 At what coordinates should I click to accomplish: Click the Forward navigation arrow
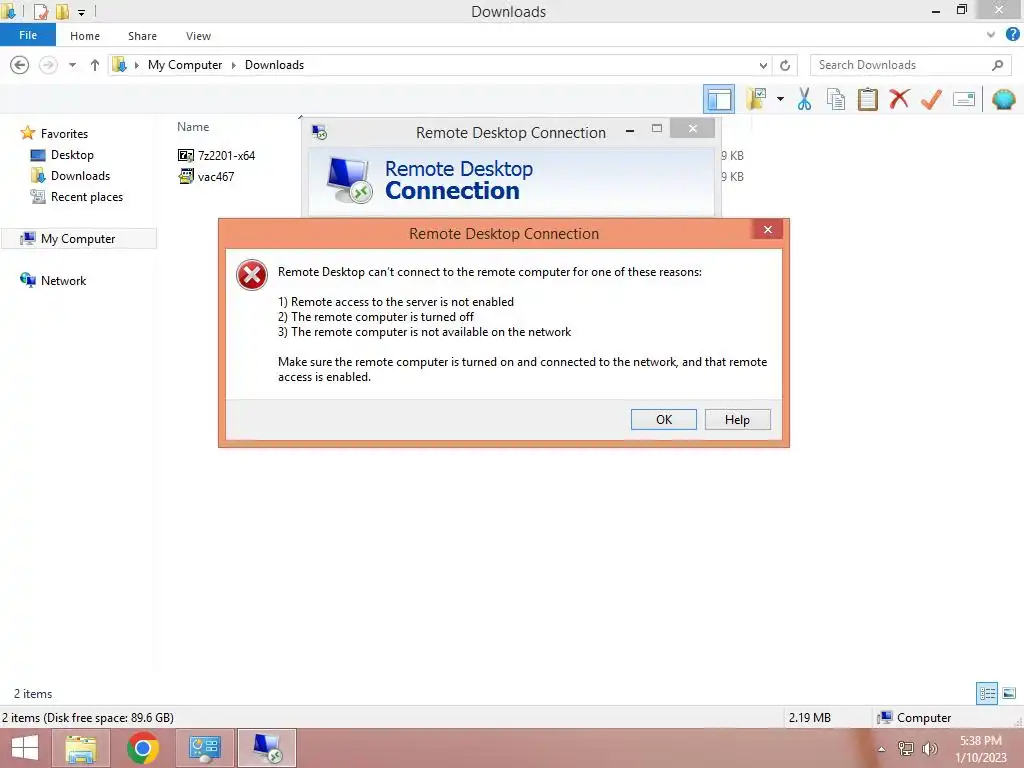tap(48, 65)
